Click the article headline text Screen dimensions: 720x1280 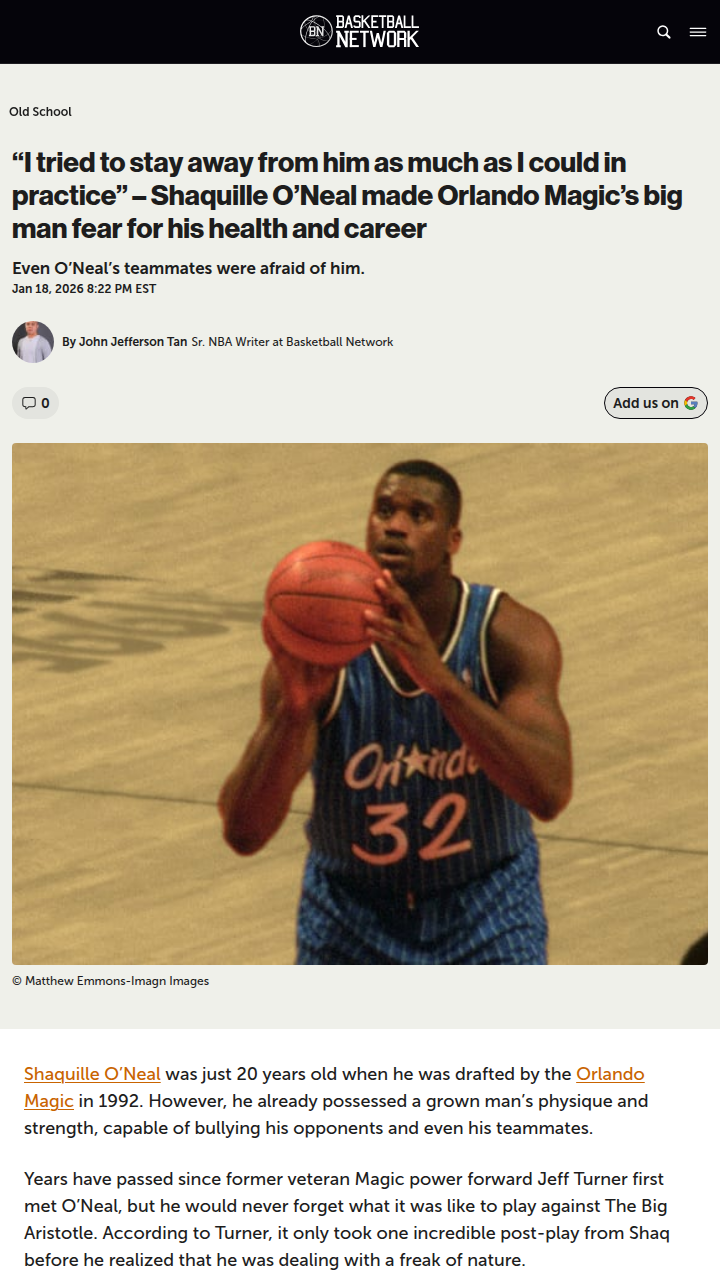tap(347, 195)
